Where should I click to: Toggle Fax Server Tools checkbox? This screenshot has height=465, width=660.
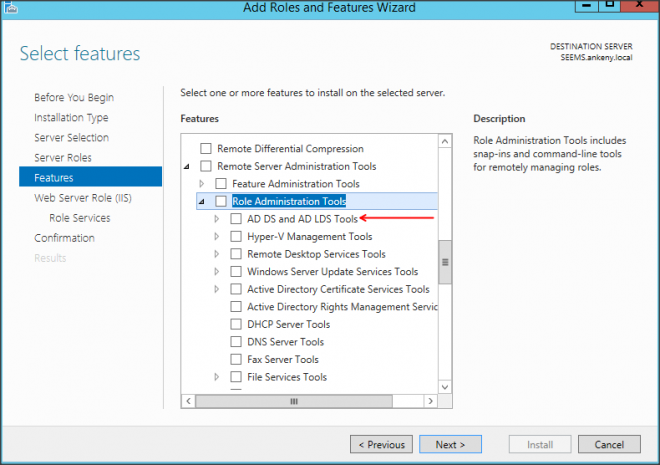tap(236, 359)
